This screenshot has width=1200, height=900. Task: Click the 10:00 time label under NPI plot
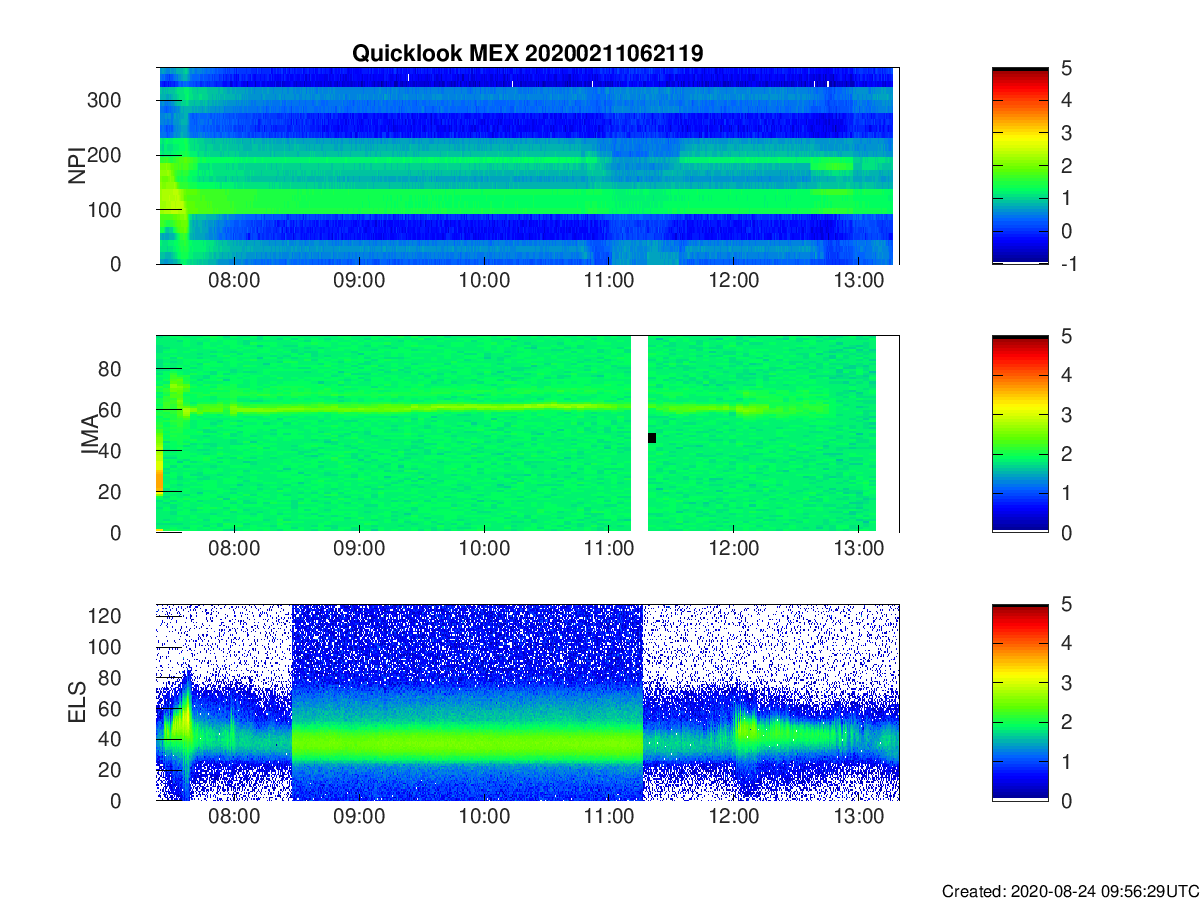click(x=484, y=281)
